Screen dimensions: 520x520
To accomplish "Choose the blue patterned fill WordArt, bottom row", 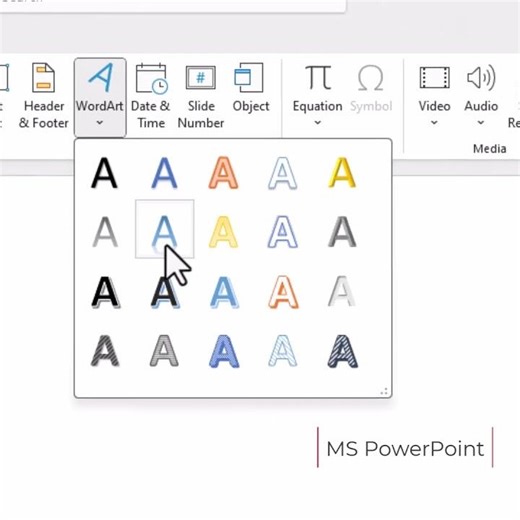I will [x=224, y=351].
